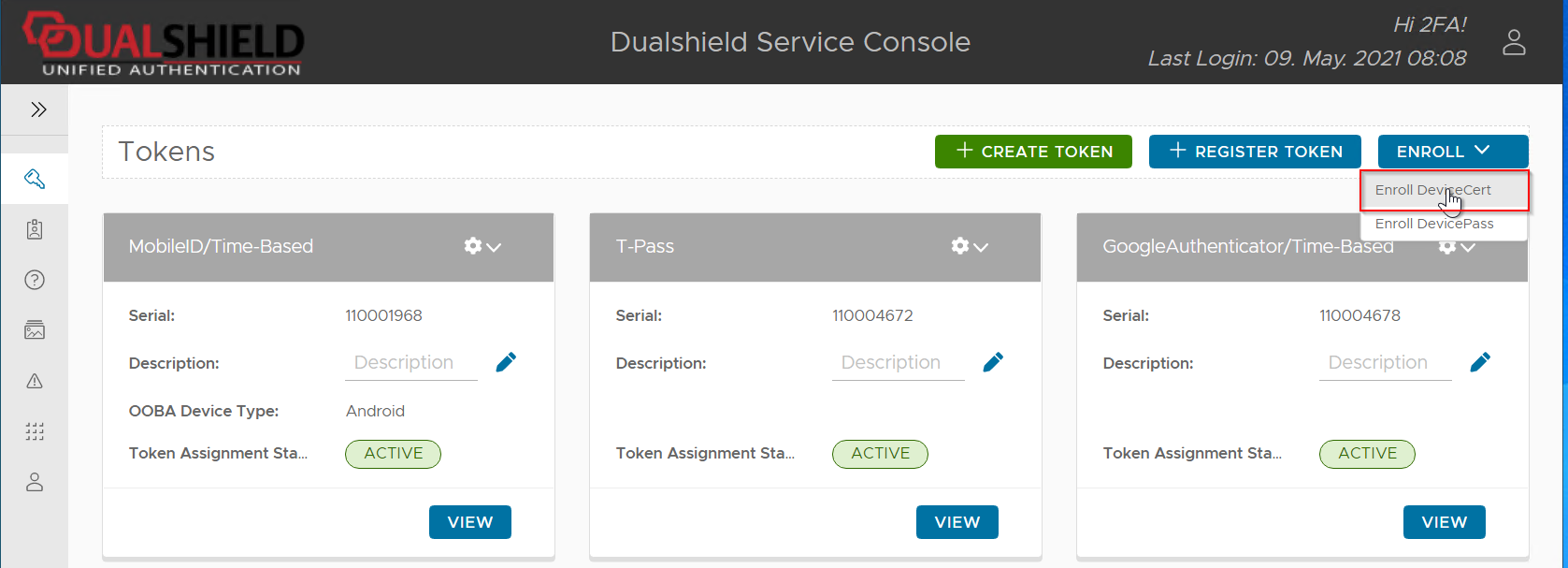
Task: Choose Enroll DevicePass from the menu
Action: point(1434,224)
